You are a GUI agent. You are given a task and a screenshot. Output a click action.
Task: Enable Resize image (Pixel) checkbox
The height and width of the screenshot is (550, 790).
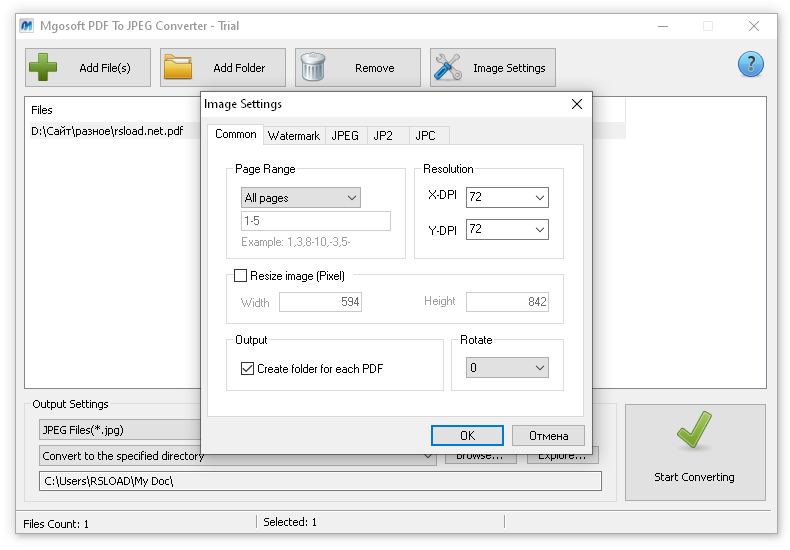coord(241,276)
